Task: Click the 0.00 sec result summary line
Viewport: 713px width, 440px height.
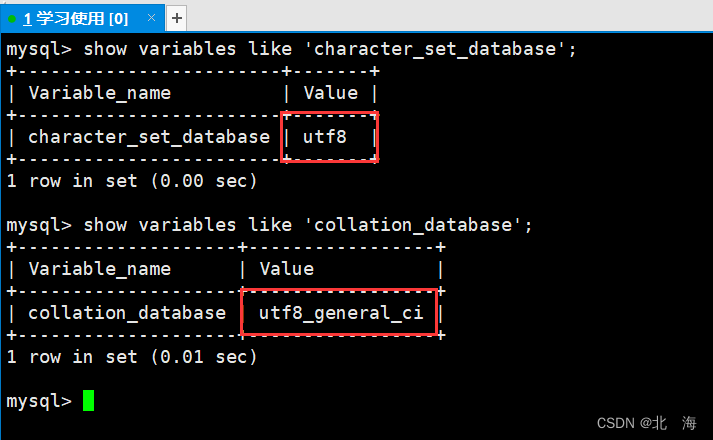Action: [x=132, y=181]
